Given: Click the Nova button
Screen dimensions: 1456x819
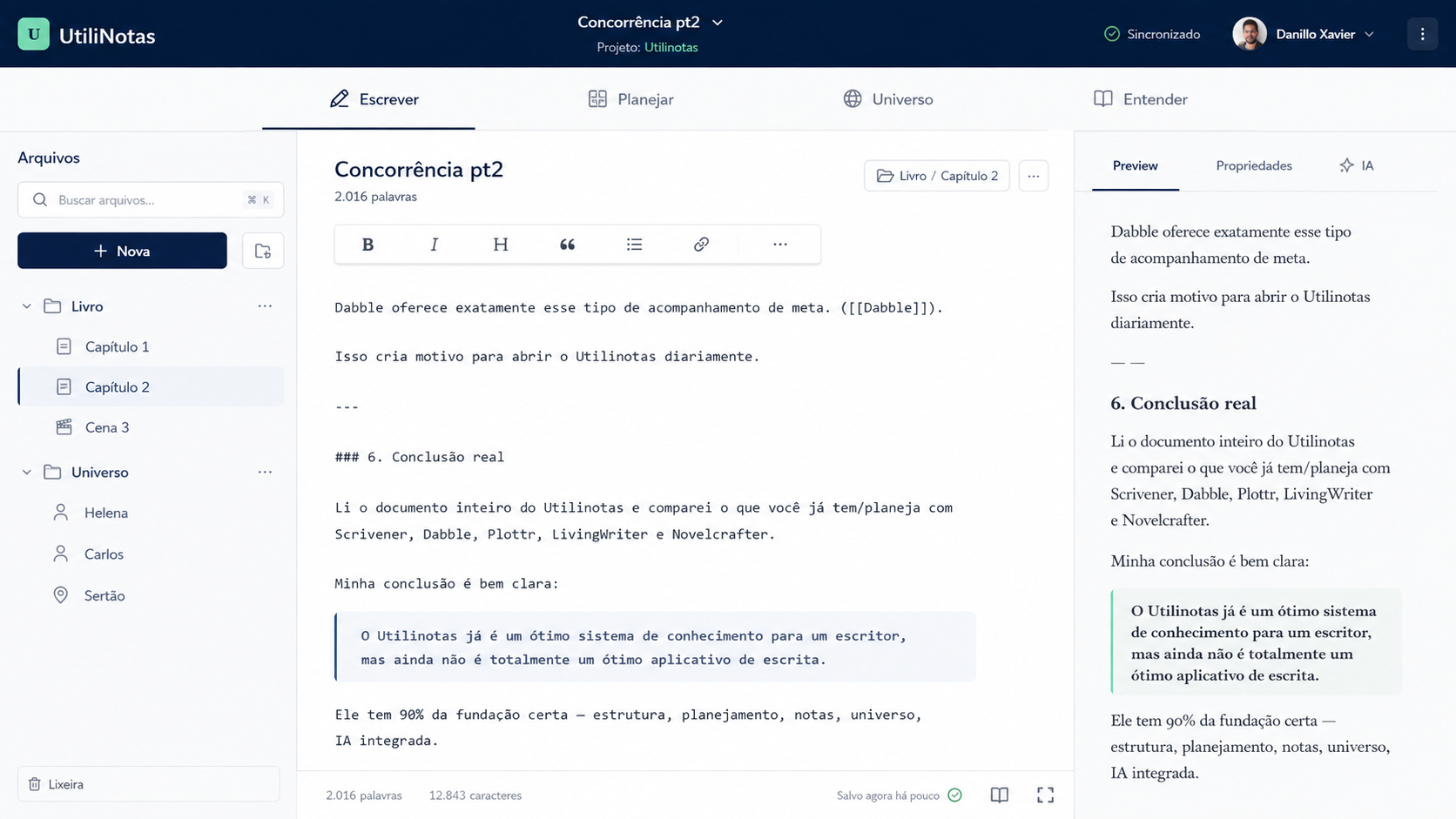Looking at the screenshot, I should 122,251.
